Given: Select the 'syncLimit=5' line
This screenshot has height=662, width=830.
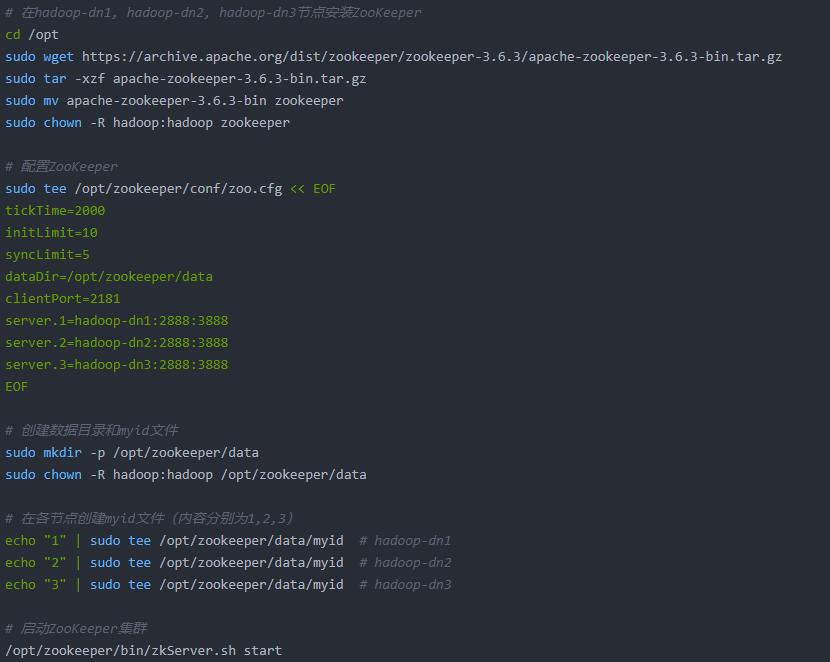Looking at the screenshot, I should click(x=47, y=255).
